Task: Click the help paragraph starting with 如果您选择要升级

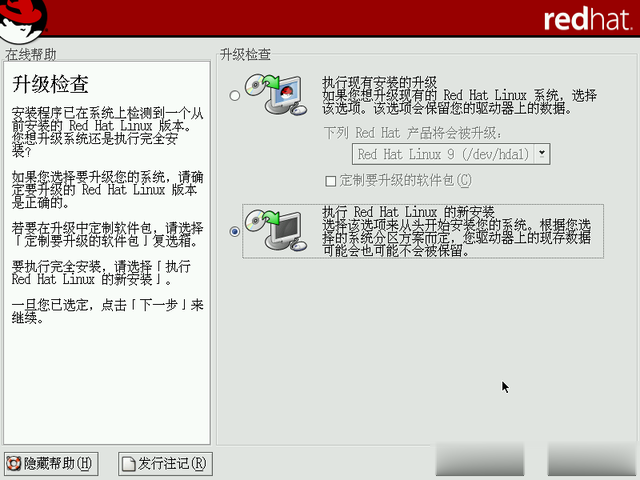Action: pyautogui.click(x=107, y=190)
